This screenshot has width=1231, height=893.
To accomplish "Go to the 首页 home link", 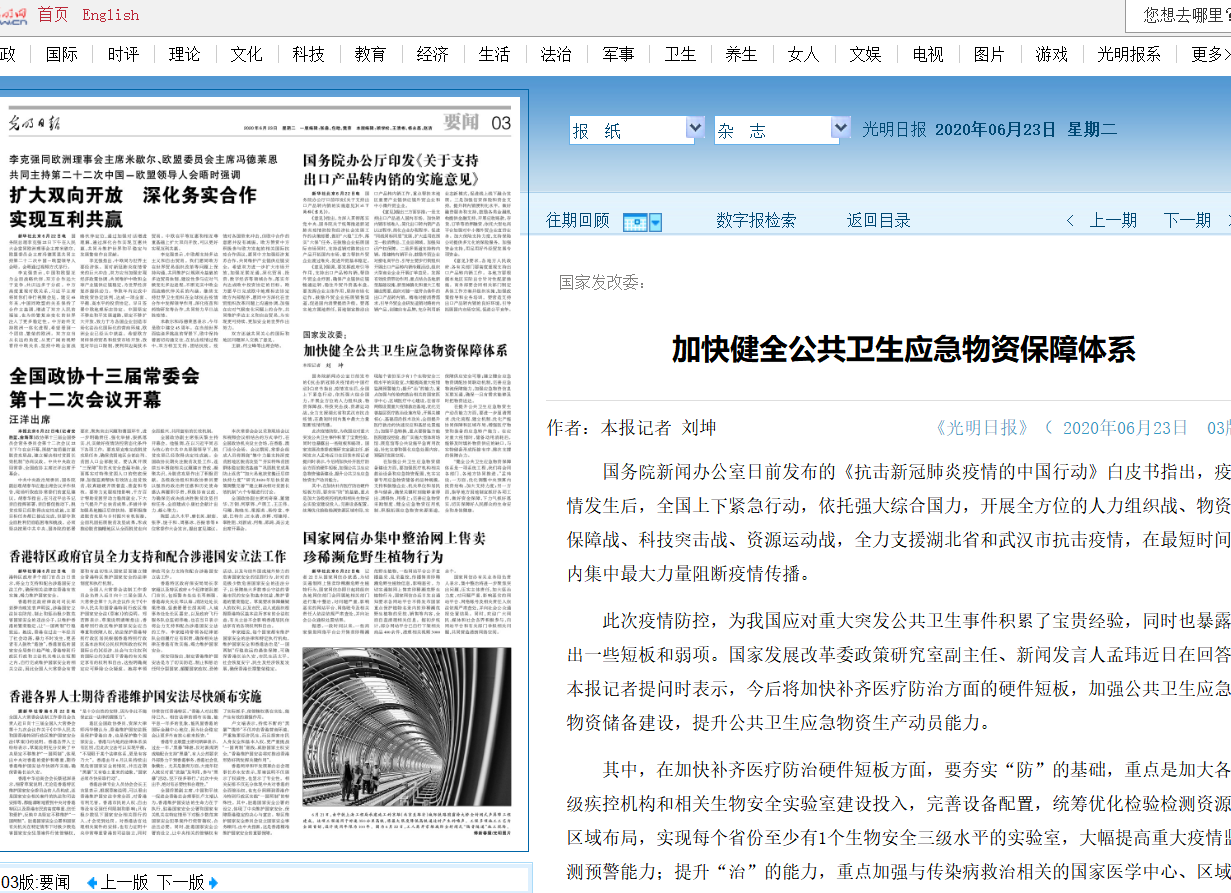I will coord(54,14).
